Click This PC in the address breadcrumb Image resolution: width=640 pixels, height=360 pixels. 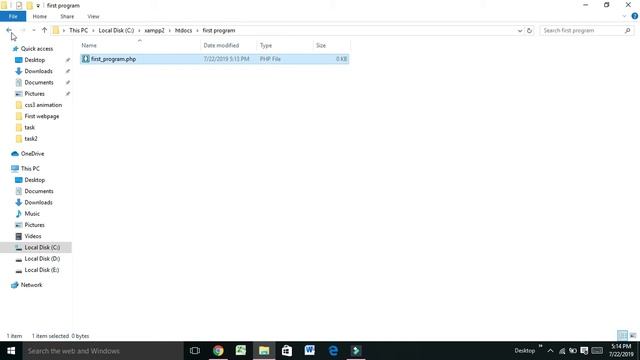click(x=78, y=31)
